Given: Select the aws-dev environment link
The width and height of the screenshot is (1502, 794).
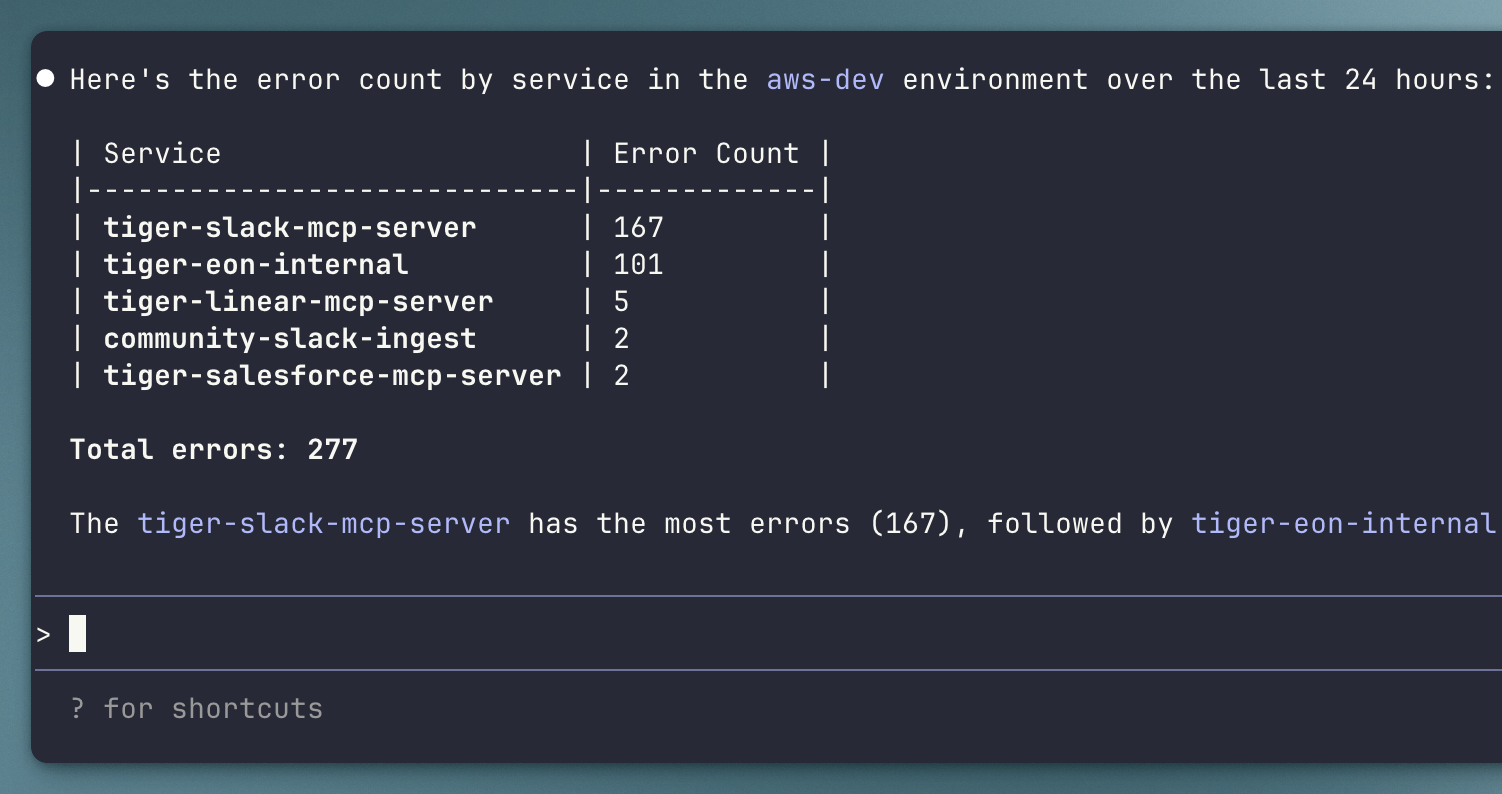Looking at the screenshot, I should 824,79.
